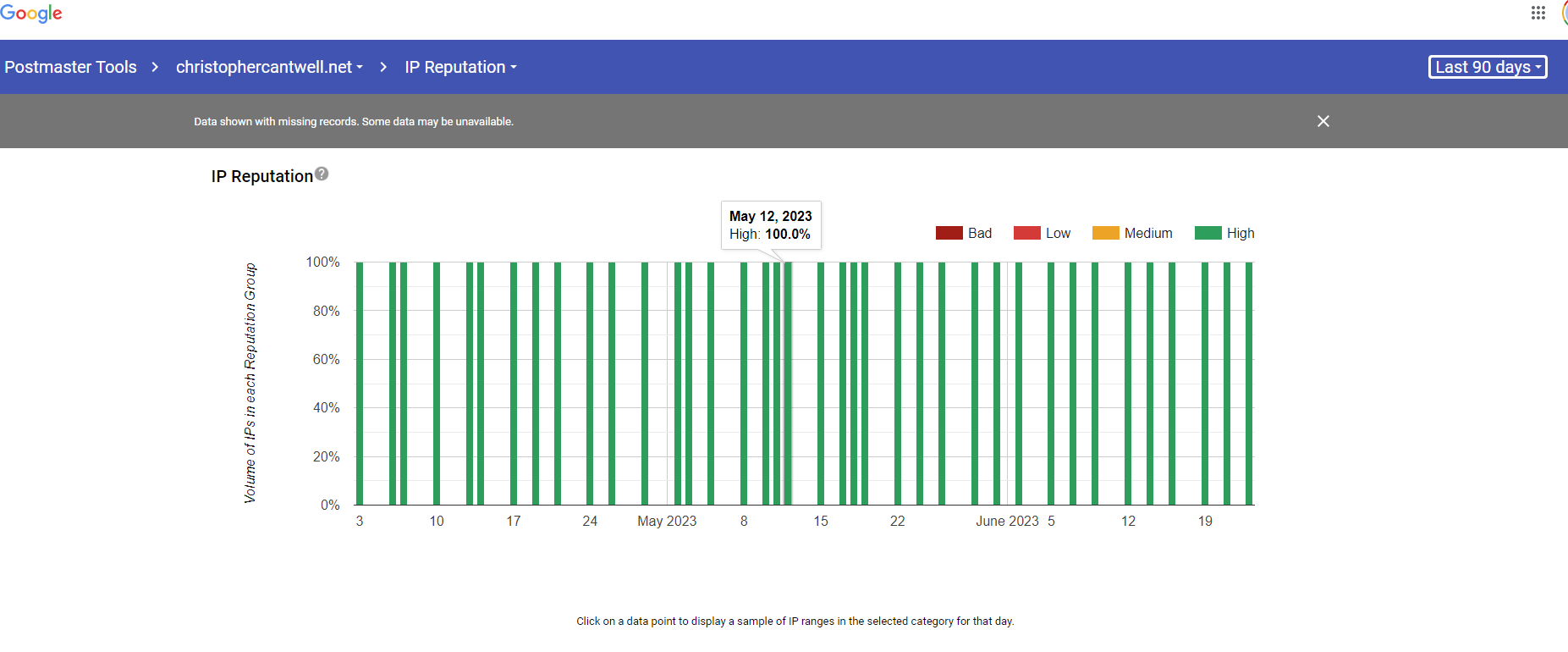Dismiss the missing records notification

tap(1323, 121)
